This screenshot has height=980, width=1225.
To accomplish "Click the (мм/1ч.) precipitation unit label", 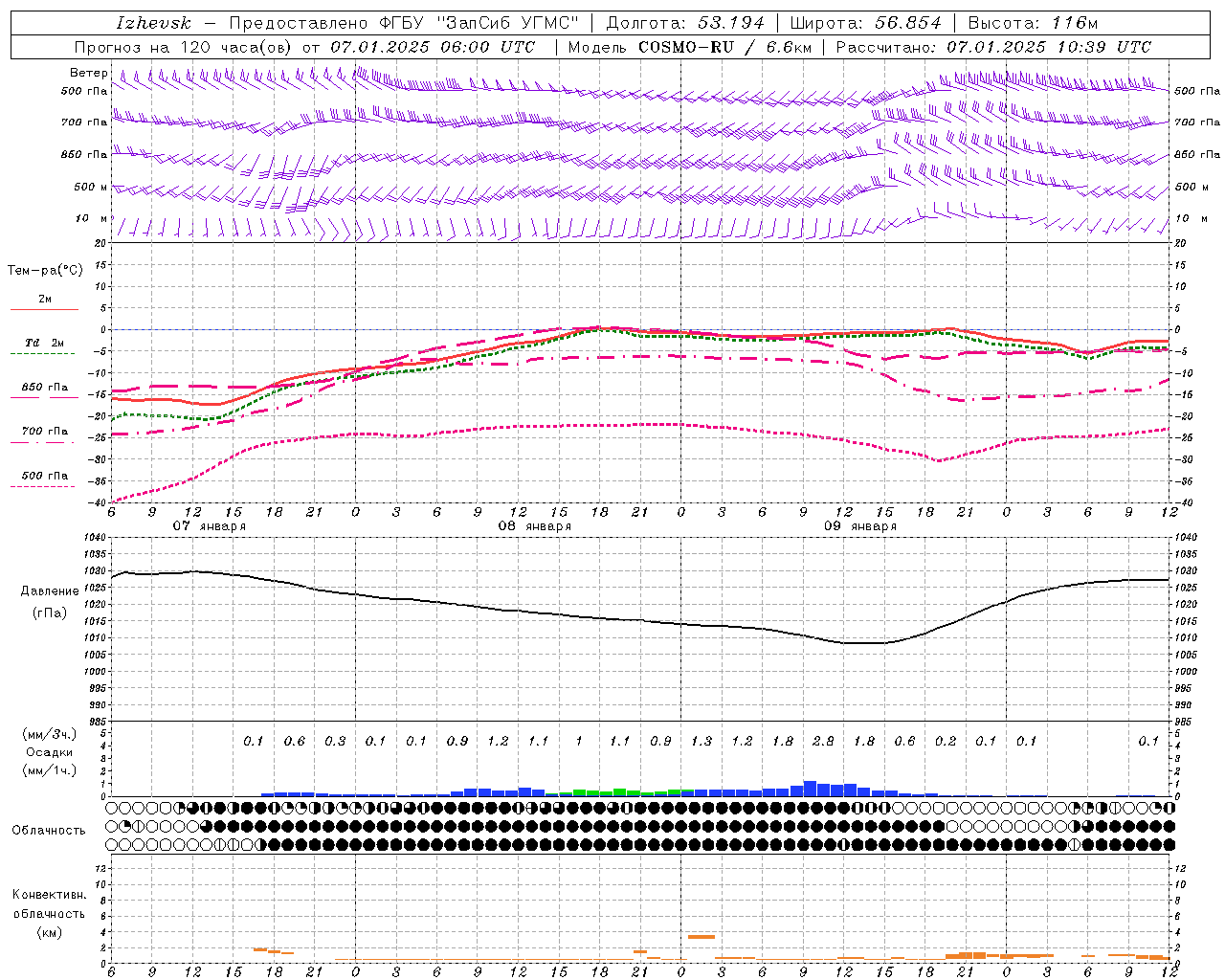I will point(49,770).
